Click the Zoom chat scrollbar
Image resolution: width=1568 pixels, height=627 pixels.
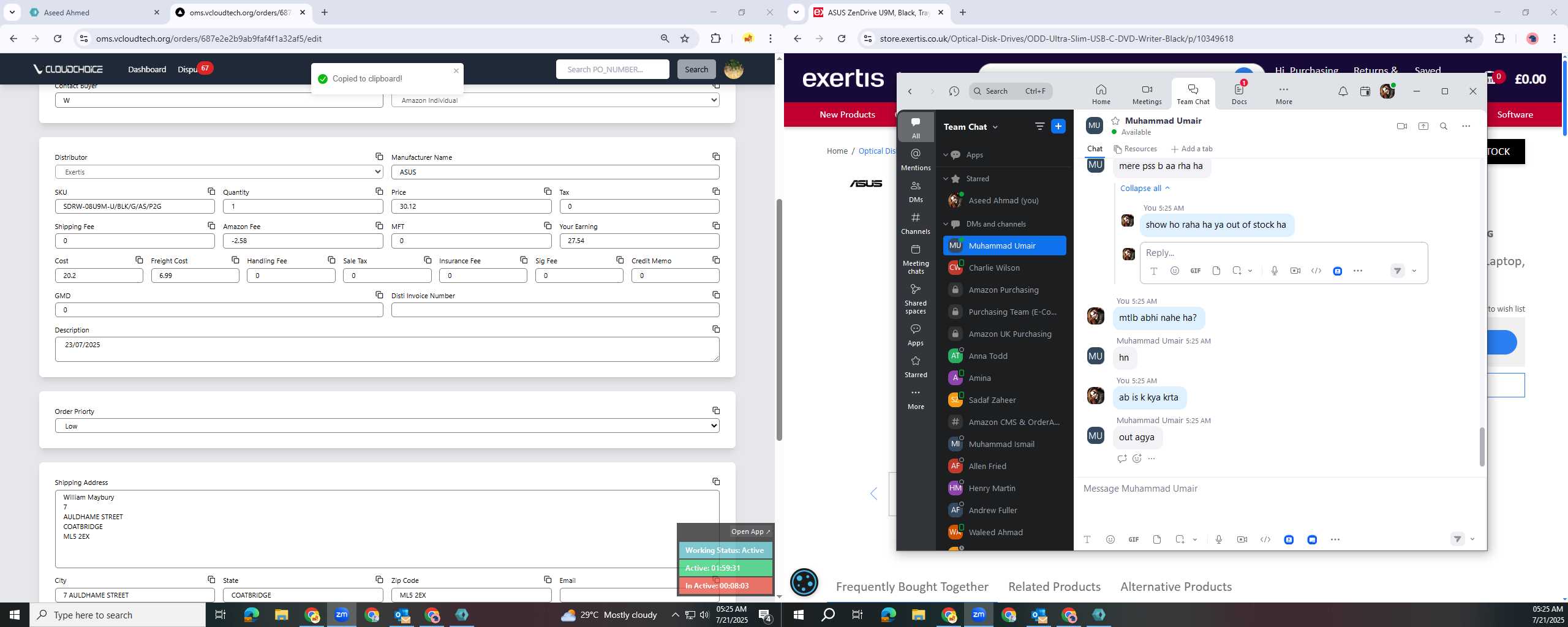1482,447
